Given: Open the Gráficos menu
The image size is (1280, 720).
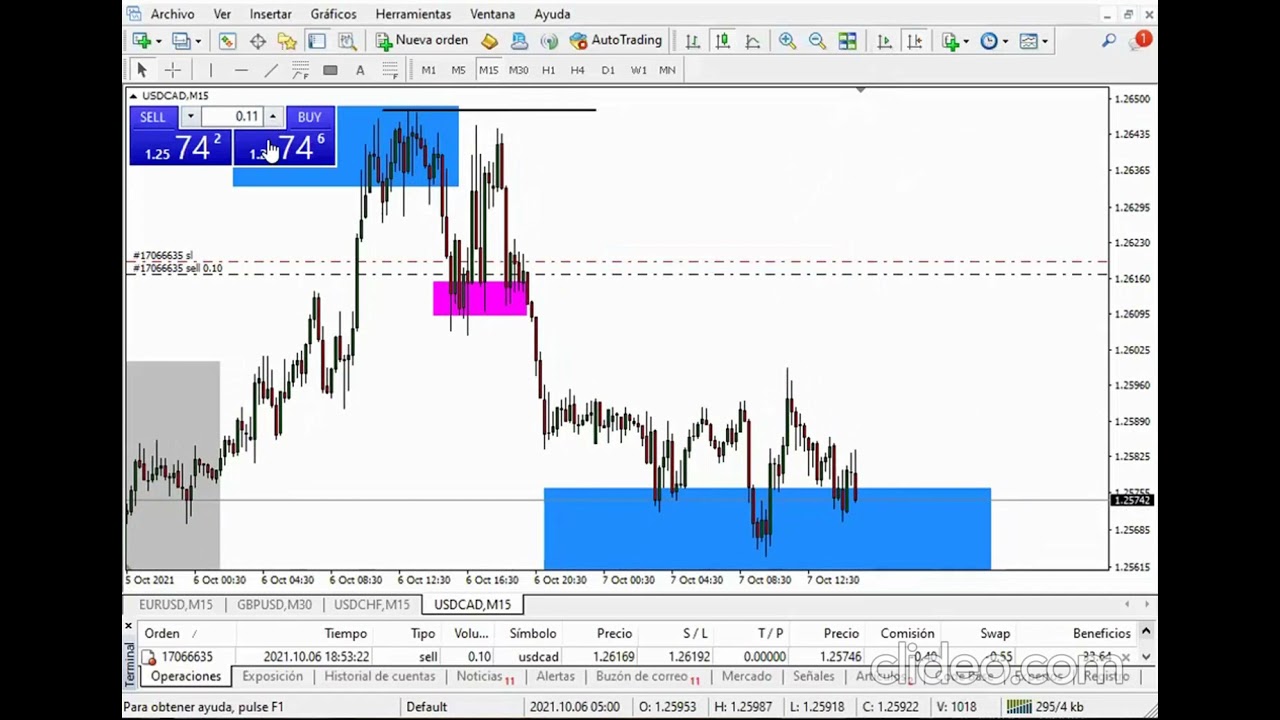Looking at the screenshot, I should [333, 14].
